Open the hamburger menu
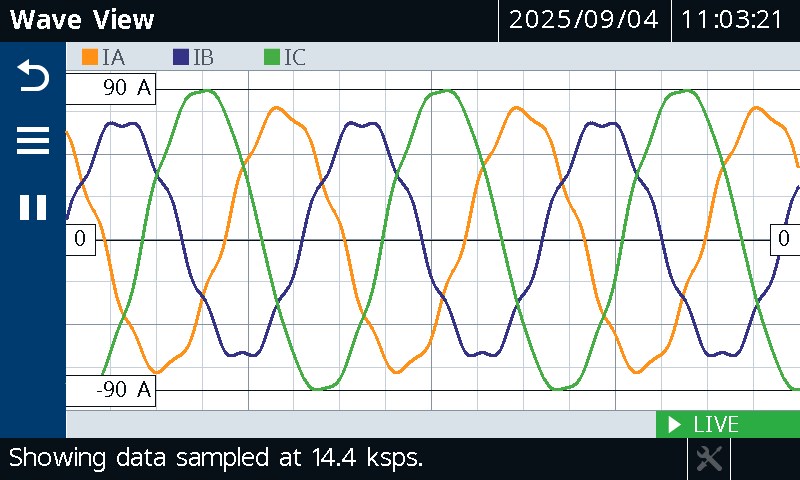Image resolution: width=800 pixels, height=480 pixels. pos(33,142)
